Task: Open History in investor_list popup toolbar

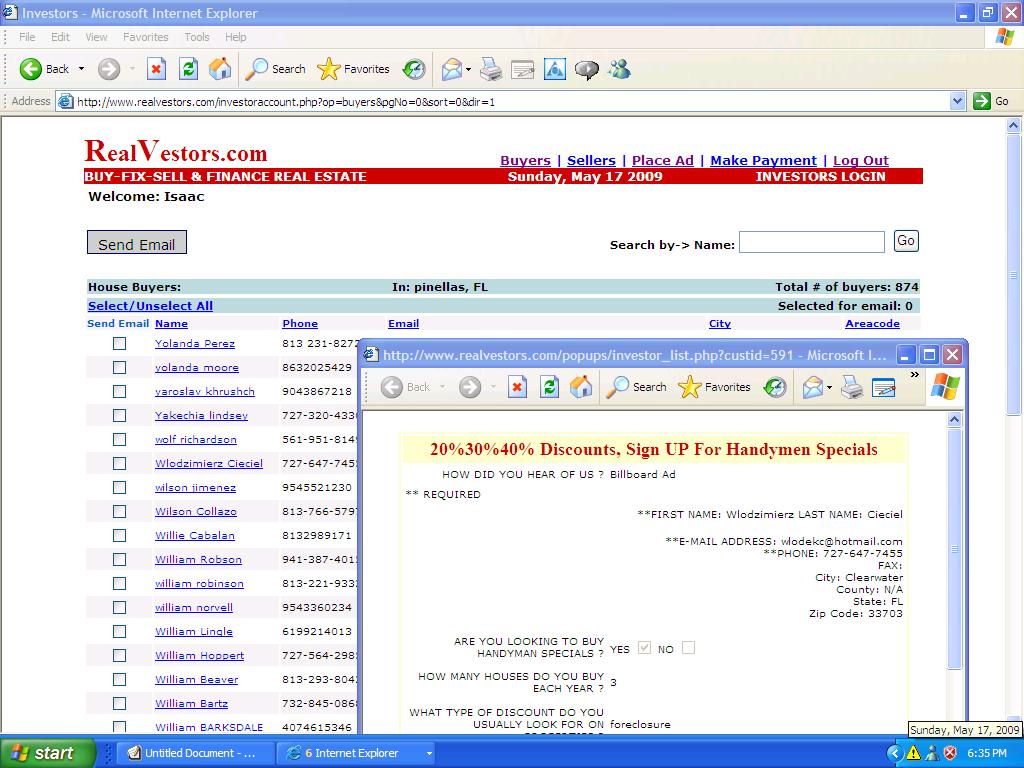Action: point(775,387)
